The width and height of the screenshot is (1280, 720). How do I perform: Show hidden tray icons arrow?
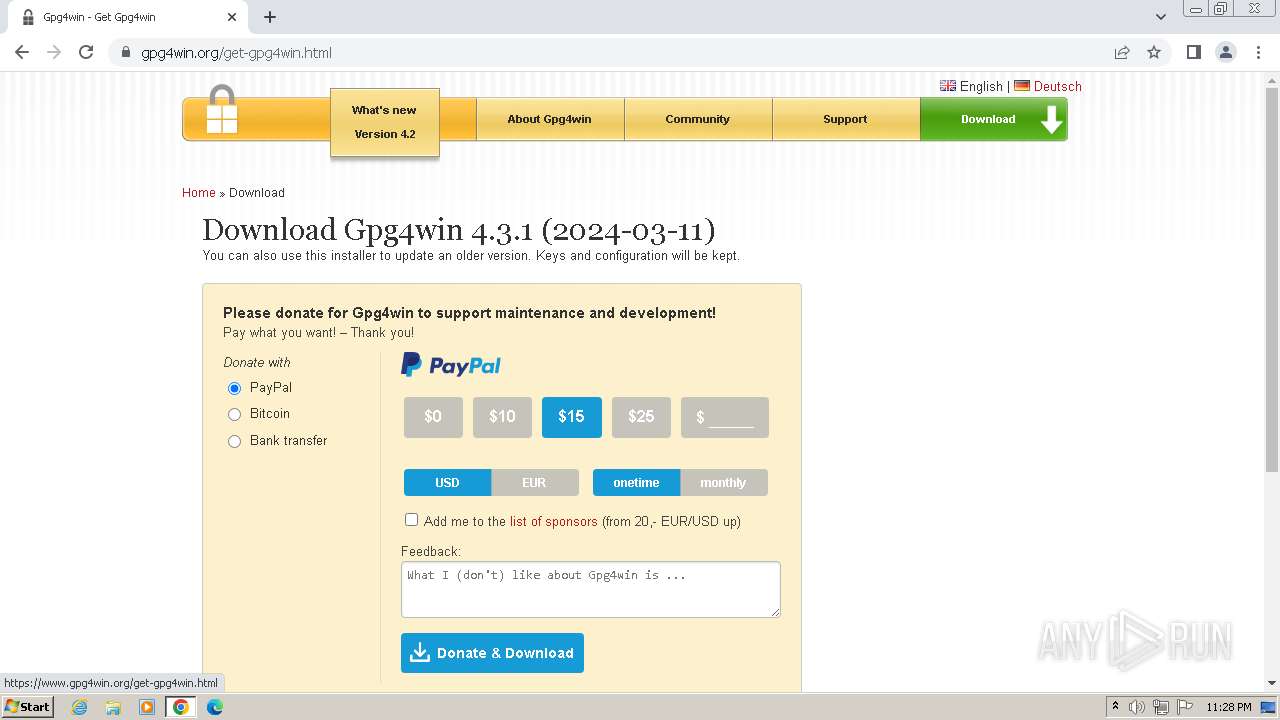(x=1115, y=707)
